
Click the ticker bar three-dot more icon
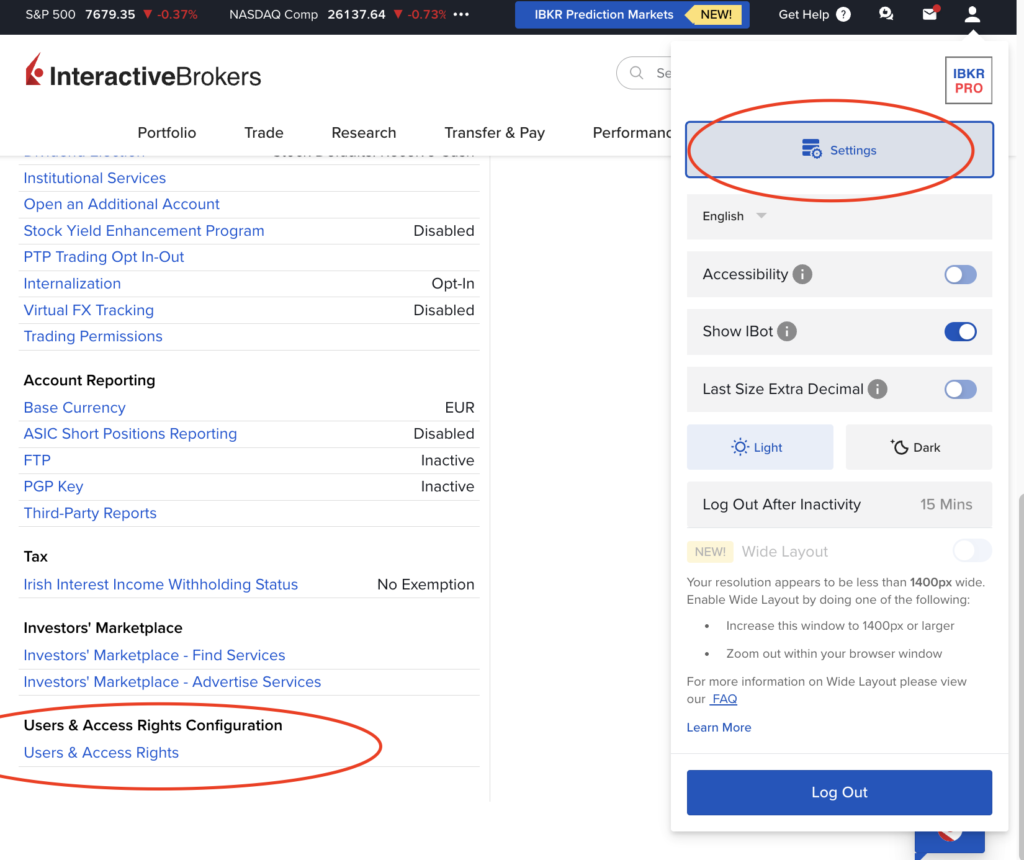(461, 14)
